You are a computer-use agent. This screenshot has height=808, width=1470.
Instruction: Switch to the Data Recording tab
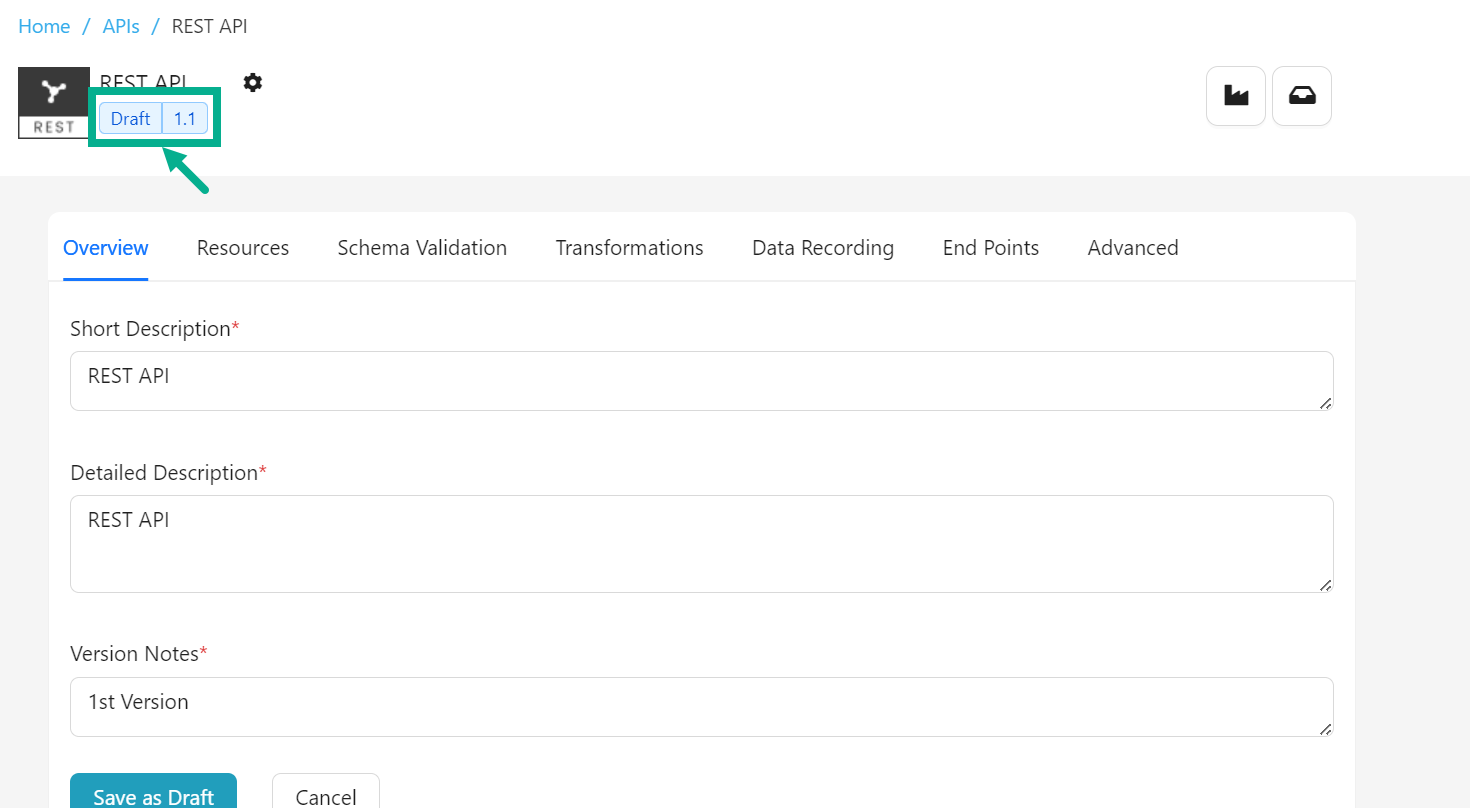[x=823, y=248]
